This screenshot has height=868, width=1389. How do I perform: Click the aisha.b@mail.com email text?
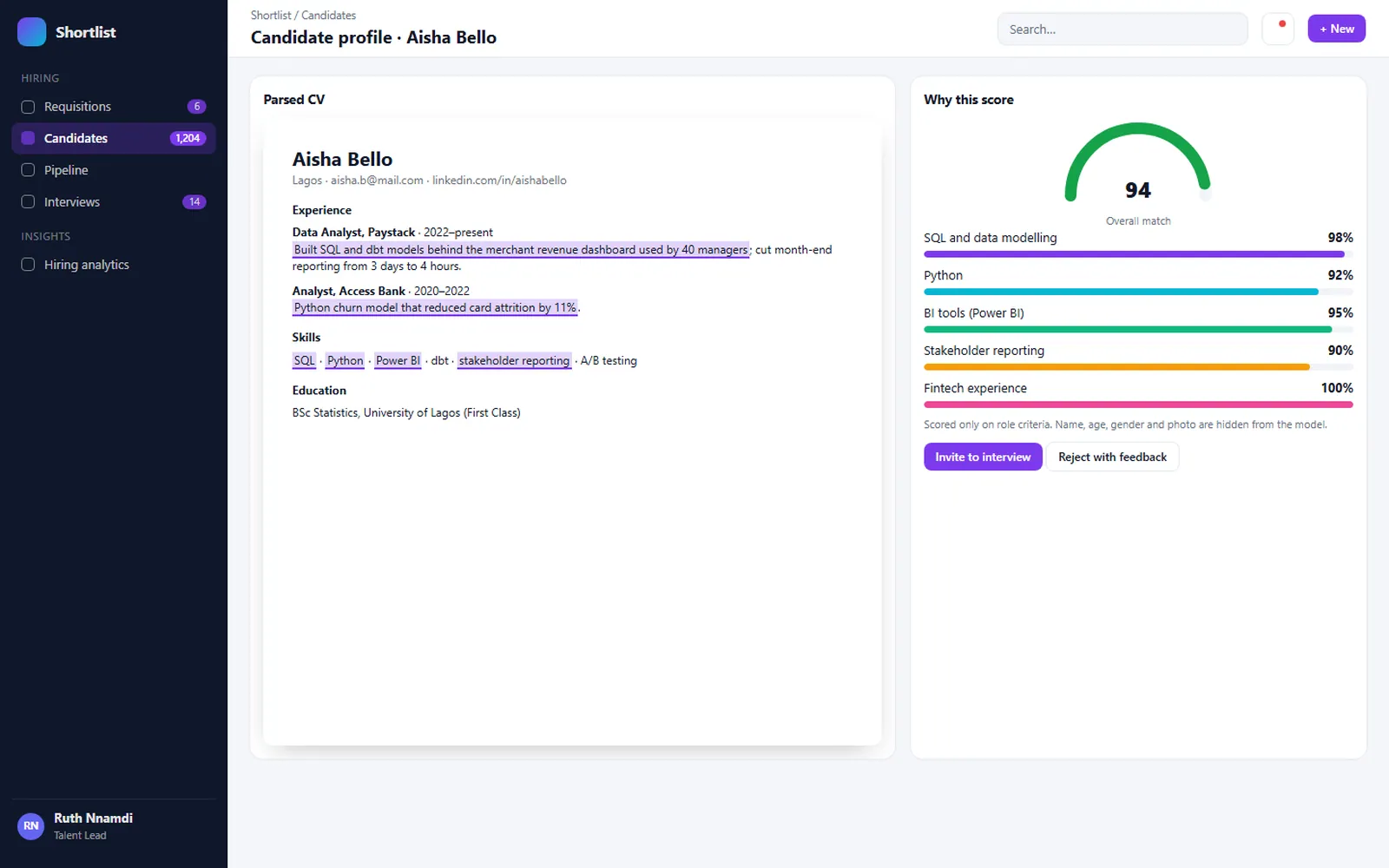(x=377, y=181)
